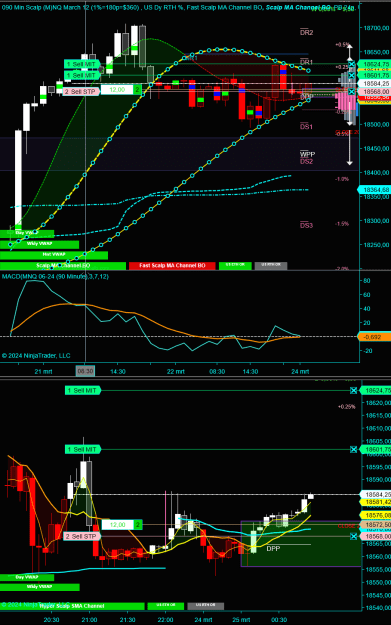
Task: Click the DR1 pivot label
Action: click(307, 62)
